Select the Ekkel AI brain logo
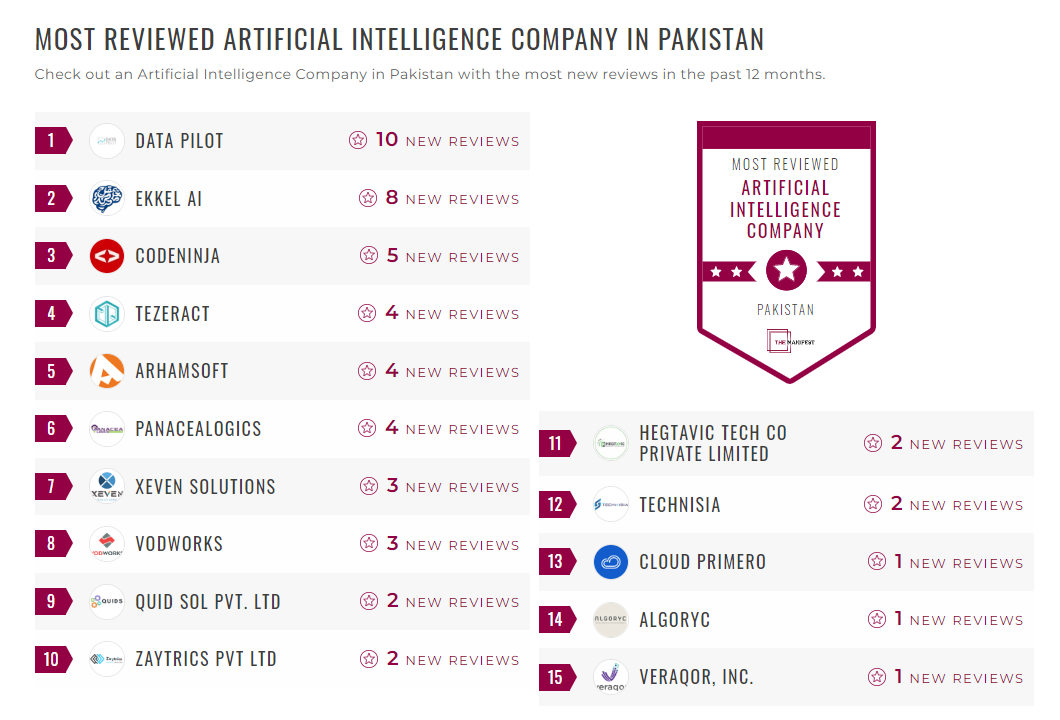The height and width of the screenshot is (720, 1060). coord(107,198)
